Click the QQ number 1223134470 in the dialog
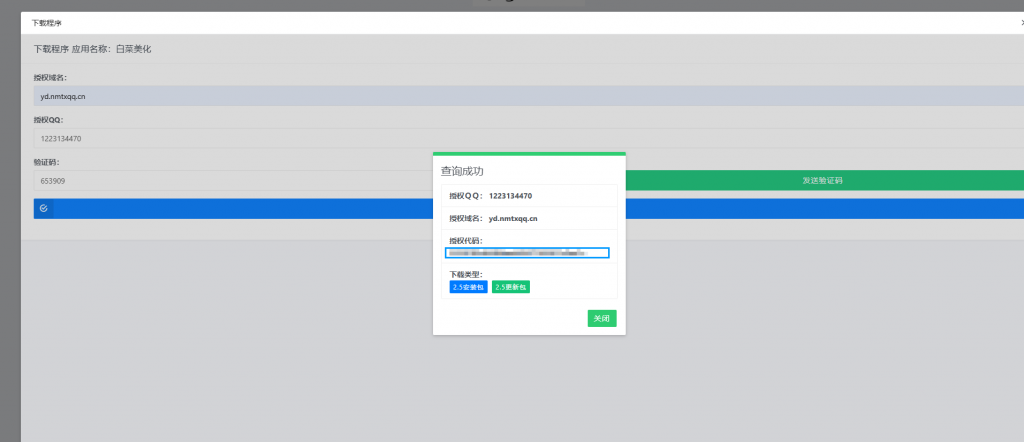 510,196
